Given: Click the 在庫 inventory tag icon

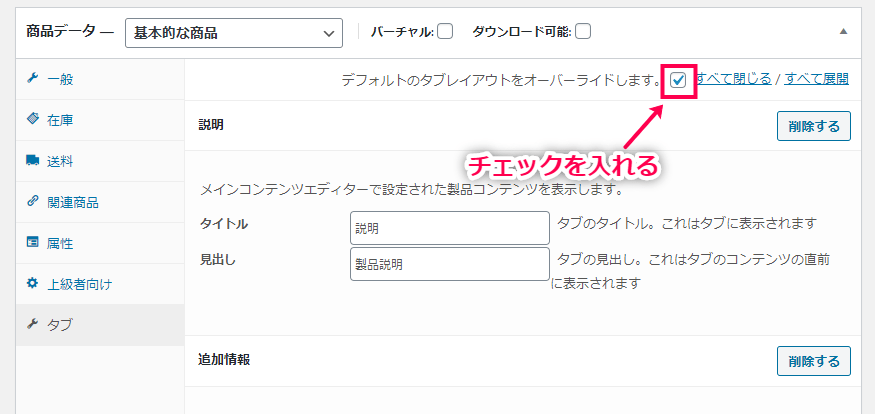Looking at the screenshot, I should click(x=32, y=119).
